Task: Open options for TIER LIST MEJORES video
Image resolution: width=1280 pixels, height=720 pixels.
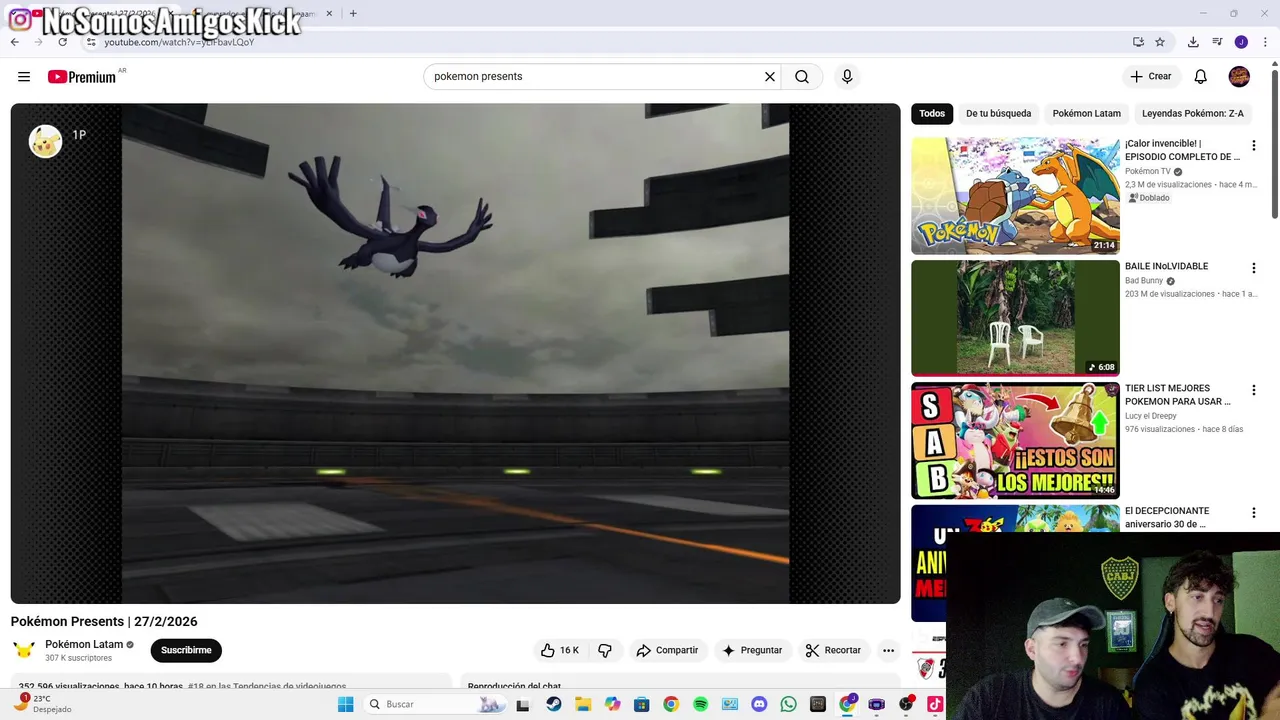Action: (x=1253, y=390)
